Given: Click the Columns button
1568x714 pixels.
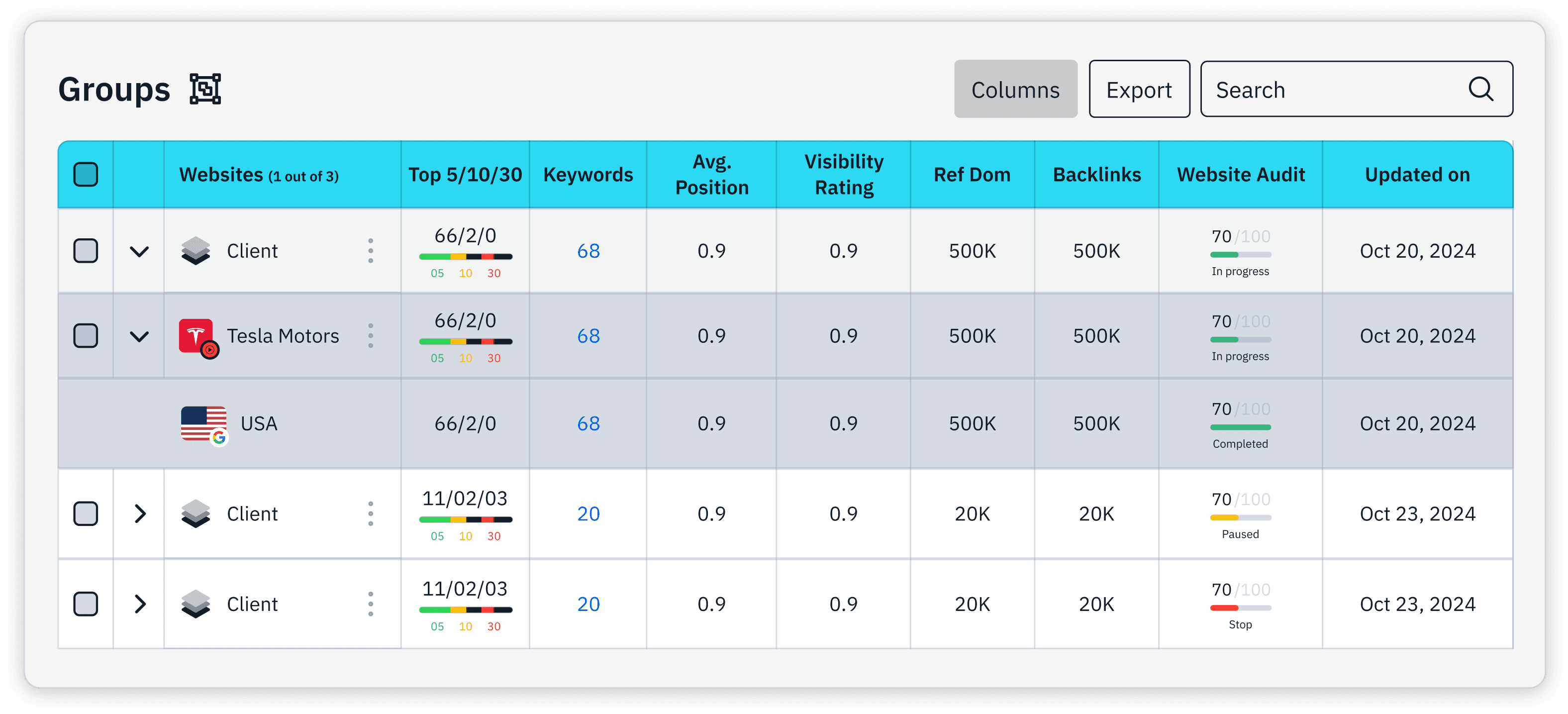Looking at the screenshot, I should point(1015,90).
